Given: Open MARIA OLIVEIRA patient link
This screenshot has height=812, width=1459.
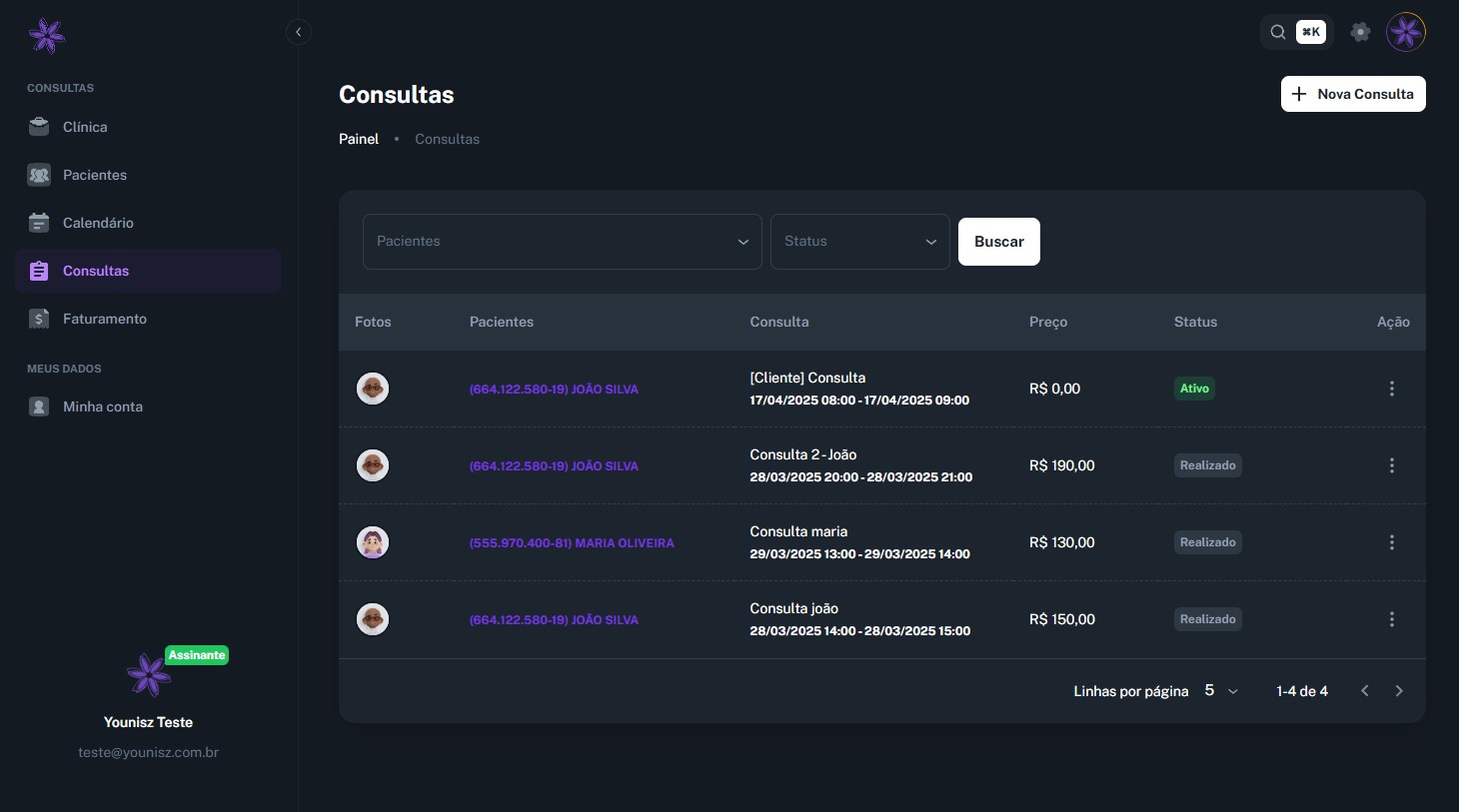Looking at the screenshot, I should (x=572, y=542).
